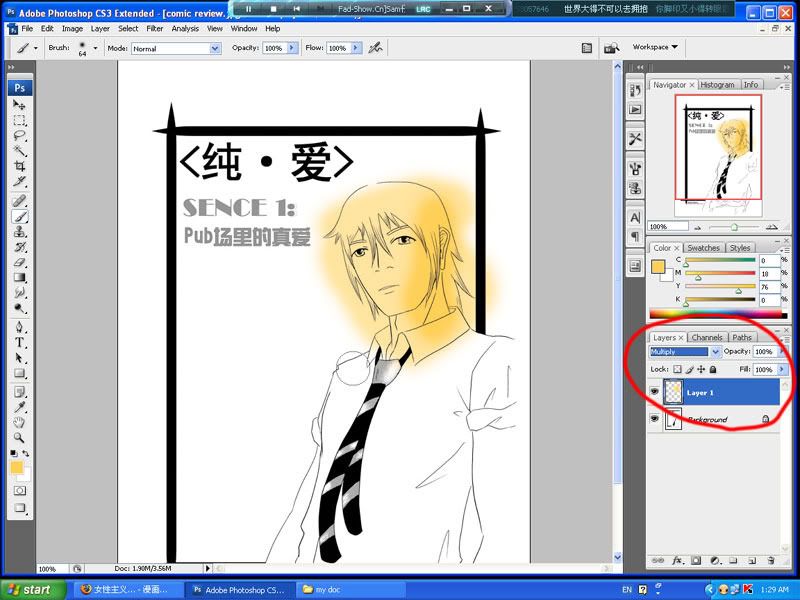Open the brush Mode dropdown showing Normal
The width and height of the screenshot is (800, 600).
coord(175,48)
